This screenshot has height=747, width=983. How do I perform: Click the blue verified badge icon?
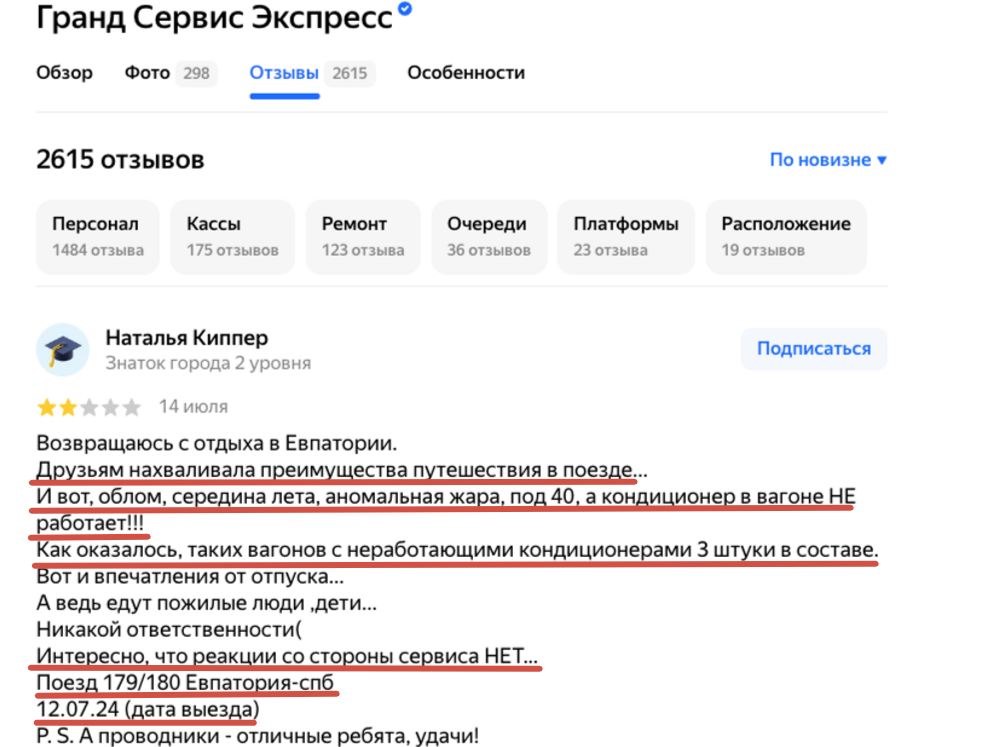click(x=405, y=11)
